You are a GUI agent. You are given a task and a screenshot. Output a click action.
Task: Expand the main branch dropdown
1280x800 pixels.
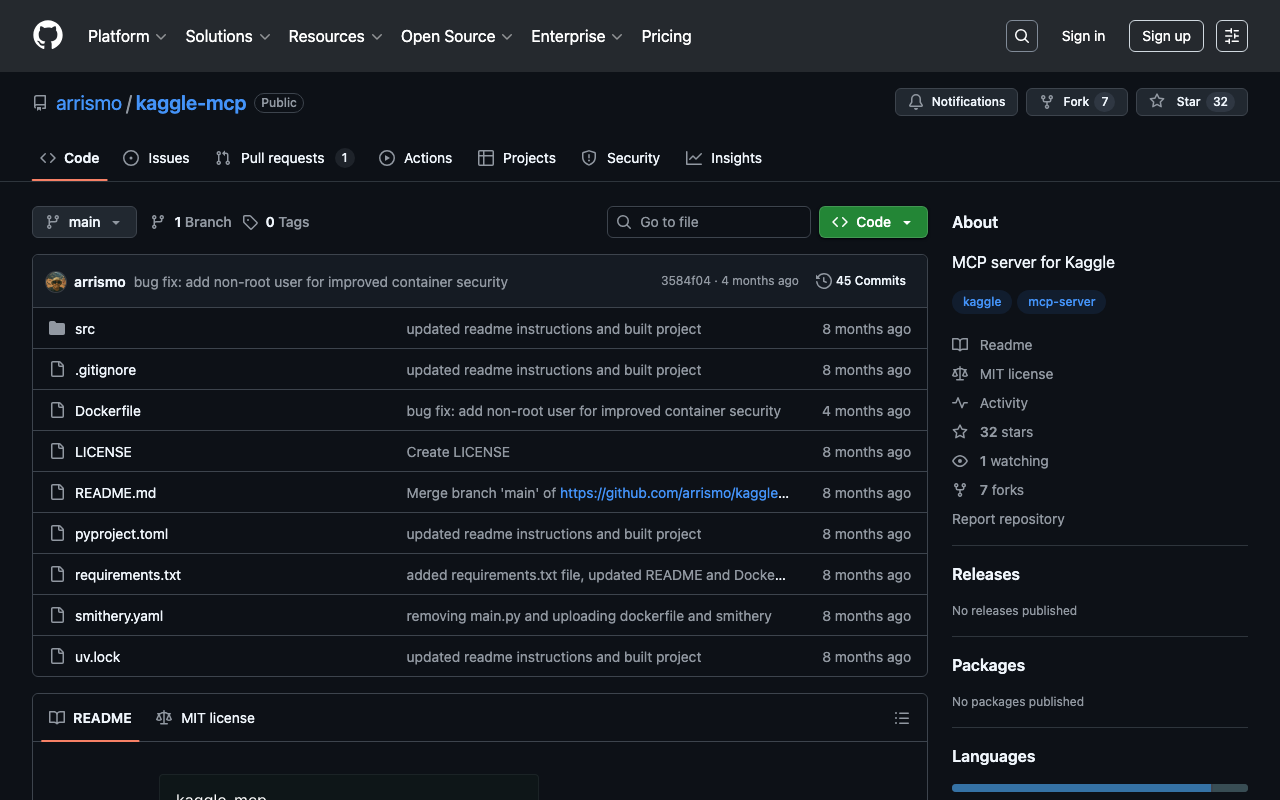coord(84,222)
